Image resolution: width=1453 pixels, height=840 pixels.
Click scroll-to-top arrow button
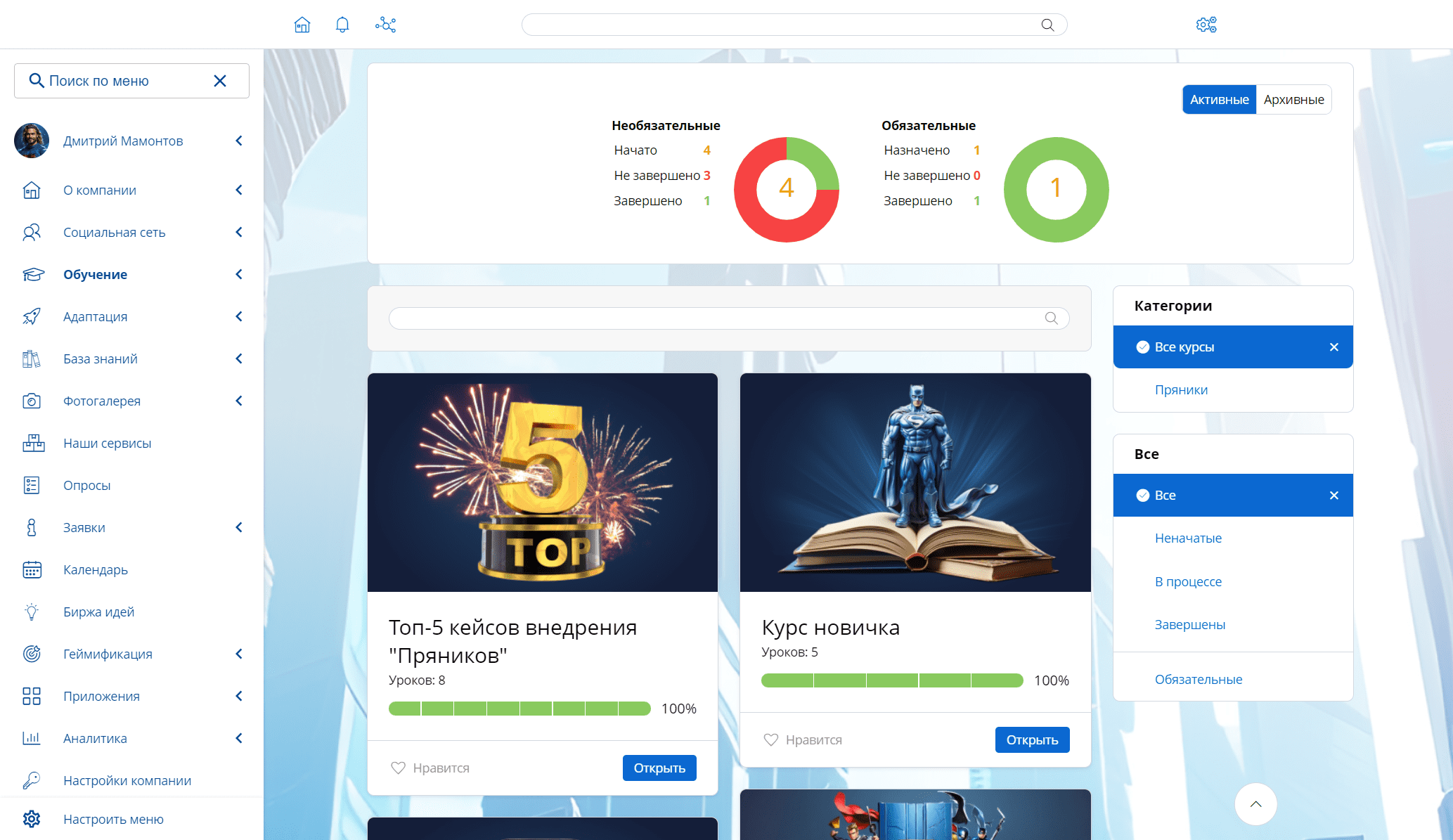click(x=1255, y=804)
